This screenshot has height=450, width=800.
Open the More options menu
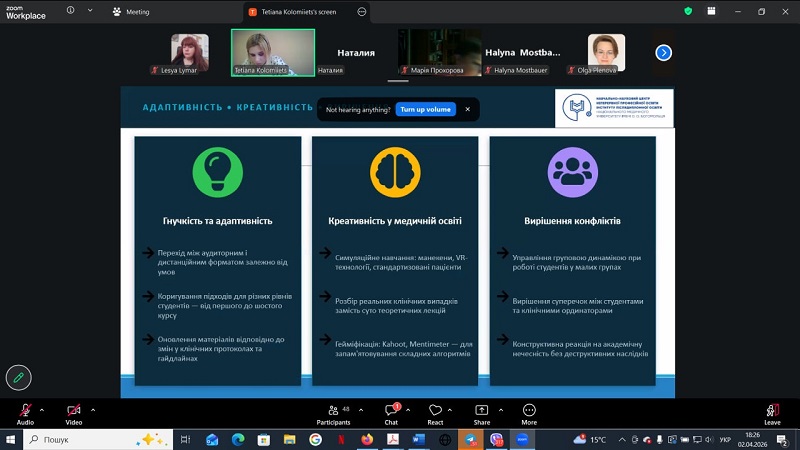[529, 412]
